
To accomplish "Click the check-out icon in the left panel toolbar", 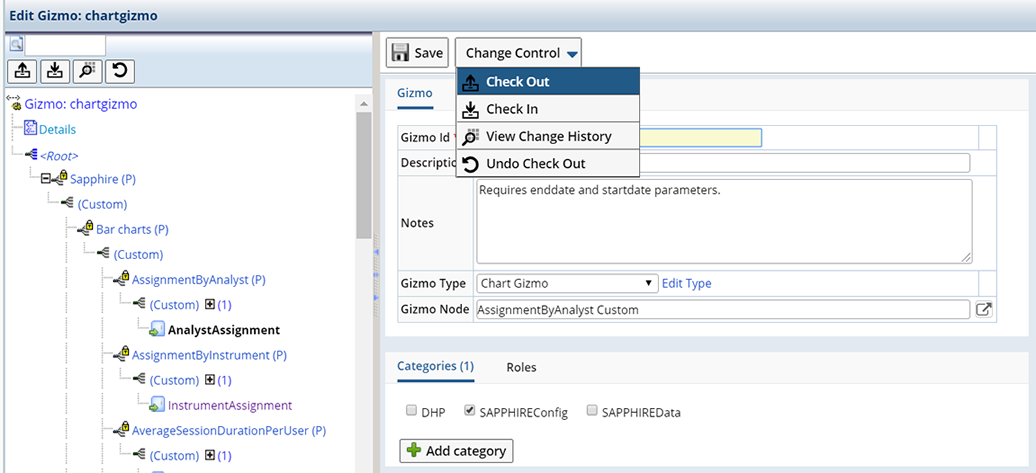I will (22, 71).
